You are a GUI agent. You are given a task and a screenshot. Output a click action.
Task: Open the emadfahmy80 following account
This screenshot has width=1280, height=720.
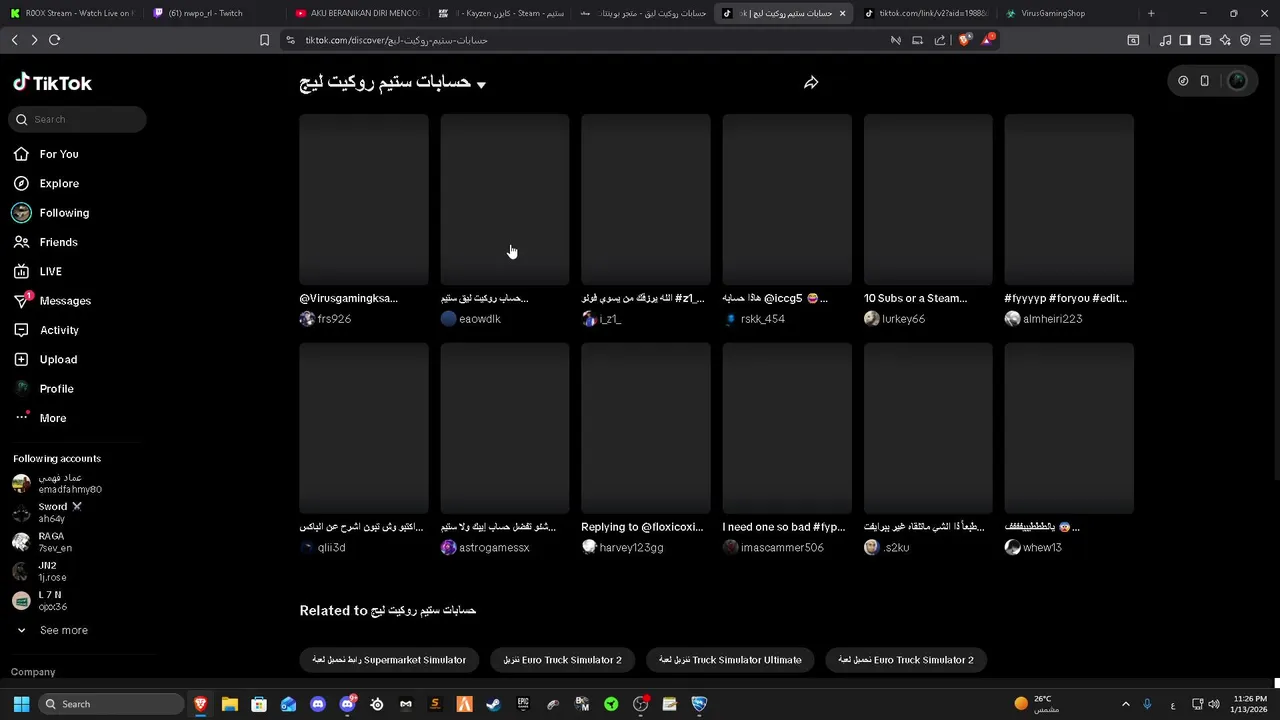(x=57, y=484)
